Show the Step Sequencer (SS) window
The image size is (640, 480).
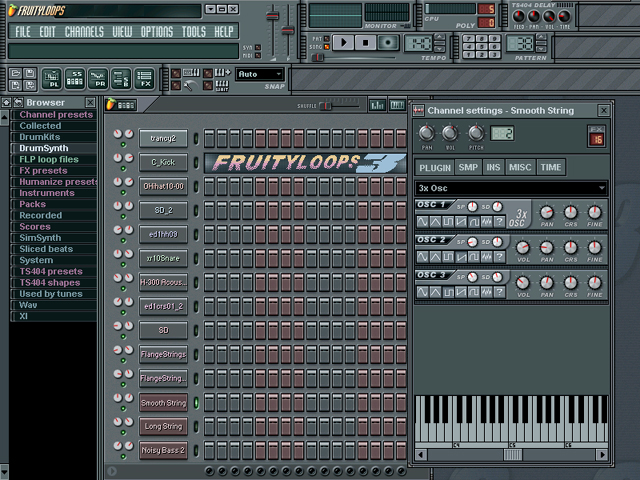pyautogui.click(x=75, y=78)
